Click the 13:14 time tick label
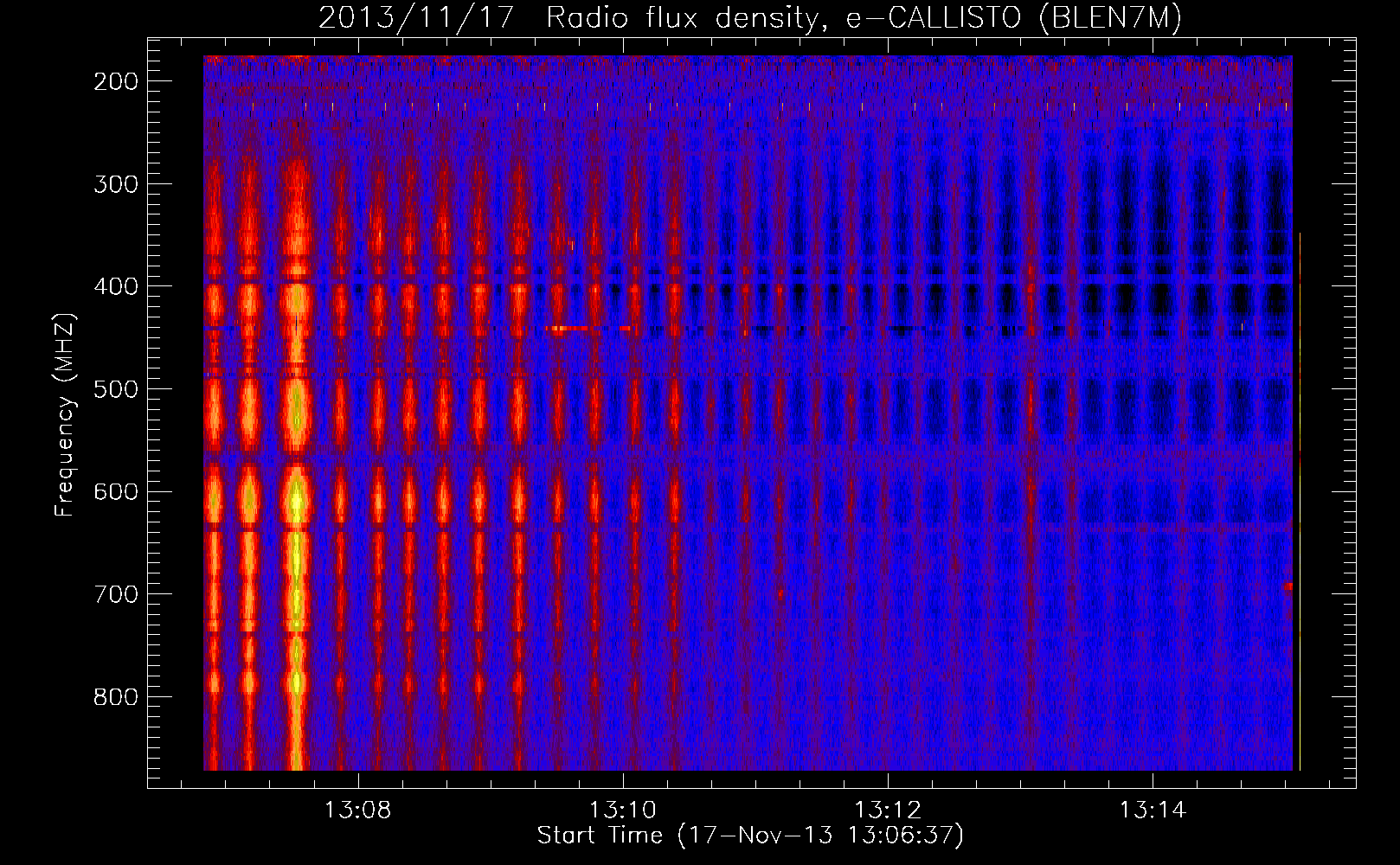The image size is (1400, 865). point(1153,811)
